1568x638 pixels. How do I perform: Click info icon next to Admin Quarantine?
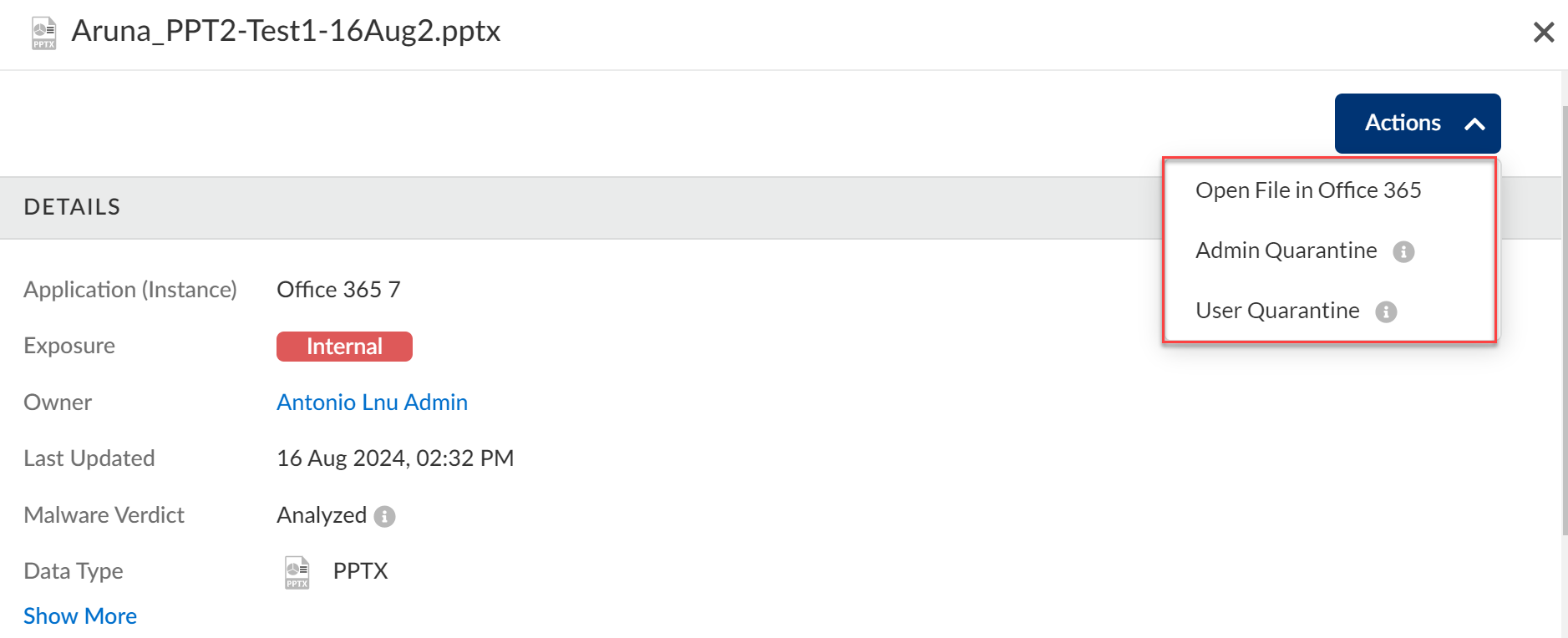tap(1403, 251)
